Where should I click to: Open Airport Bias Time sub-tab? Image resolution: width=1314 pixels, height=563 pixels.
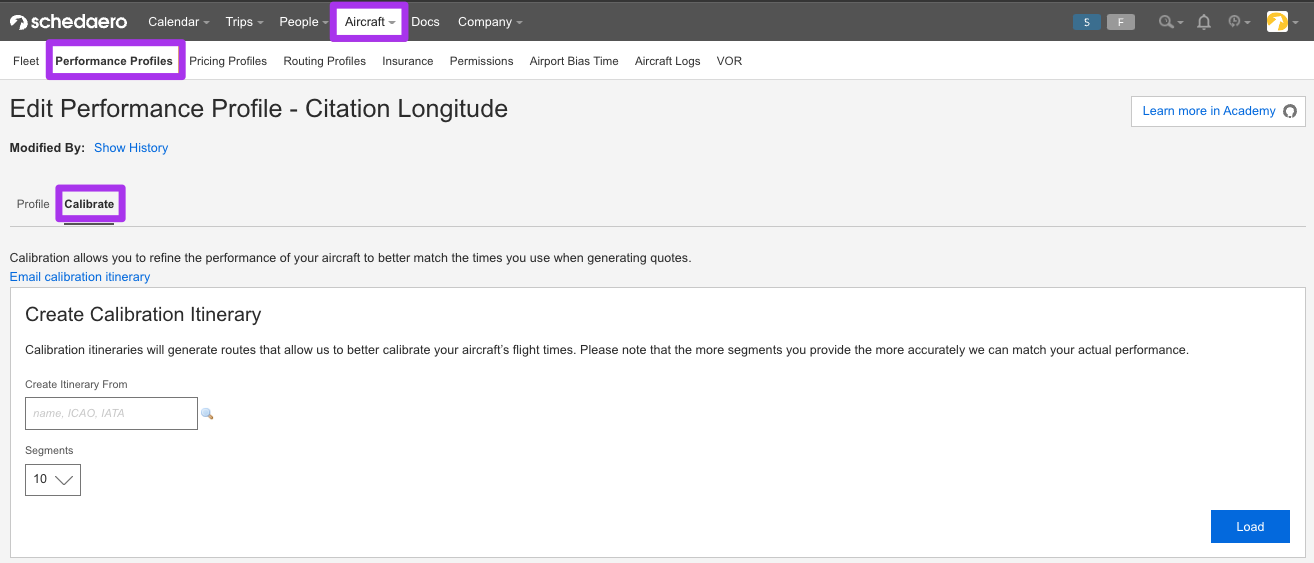[x=574, y=61]
